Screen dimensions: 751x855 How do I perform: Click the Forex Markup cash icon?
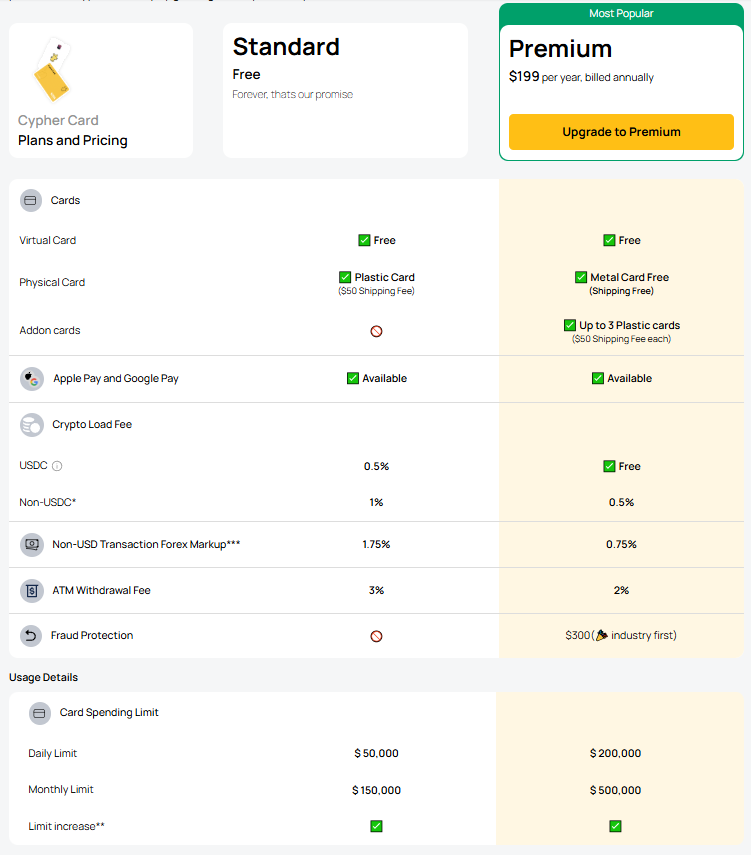point(32,545)
